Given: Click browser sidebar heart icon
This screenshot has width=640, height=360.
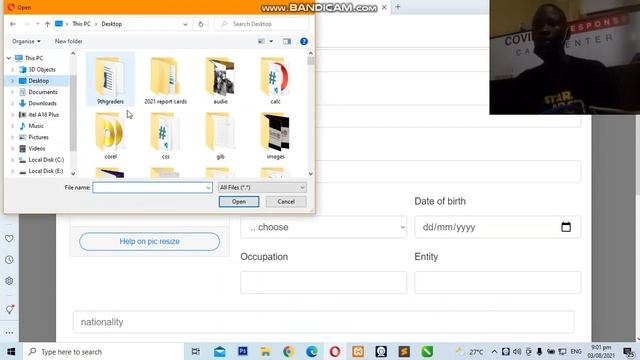Looking at the screenshot, I should coord(9,238).
